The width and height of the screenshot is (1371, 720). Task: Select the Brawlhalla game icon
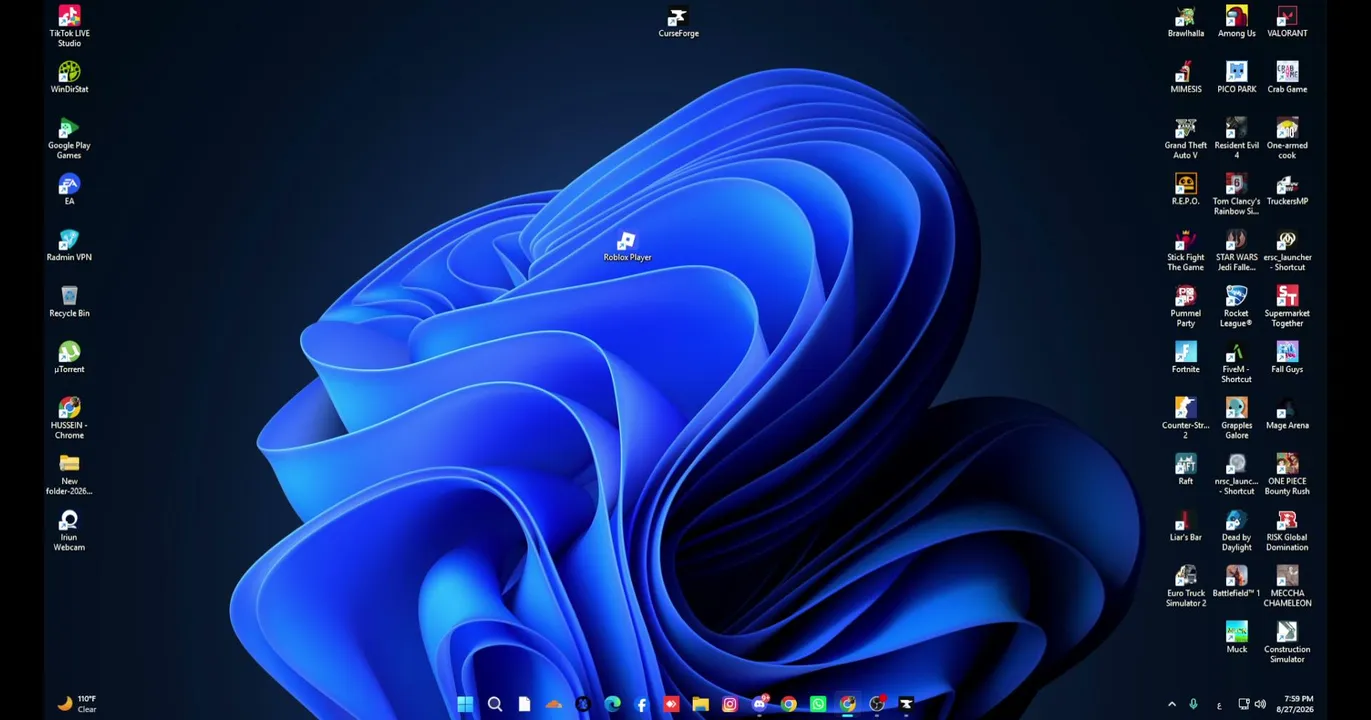point(1185,22)
